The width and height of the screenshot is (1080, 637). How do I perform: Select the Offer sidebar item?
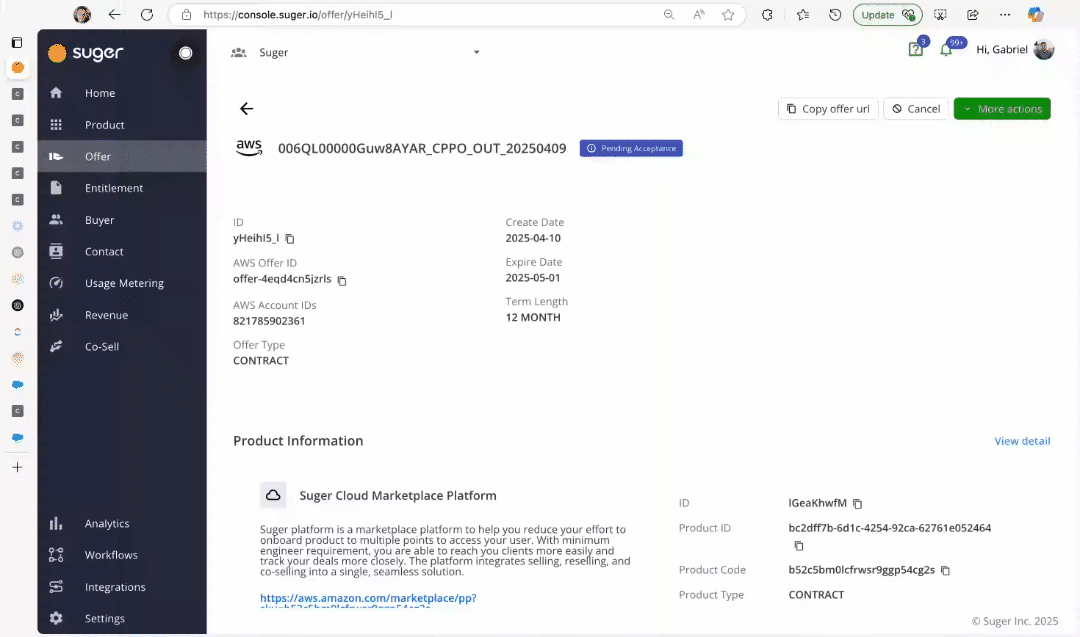pos(122,156)
